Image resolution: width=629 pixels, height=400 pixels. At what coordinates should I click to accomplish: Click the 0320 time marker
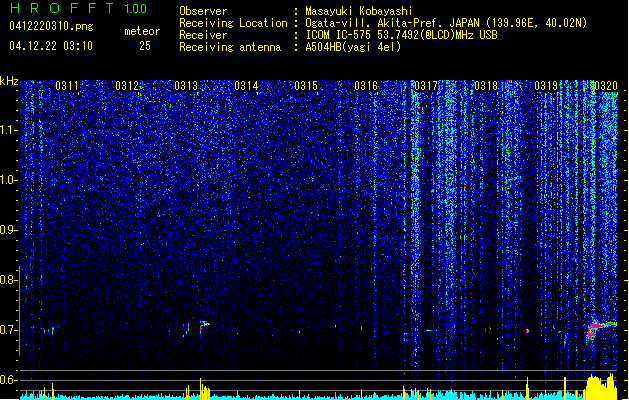point(606,86)
